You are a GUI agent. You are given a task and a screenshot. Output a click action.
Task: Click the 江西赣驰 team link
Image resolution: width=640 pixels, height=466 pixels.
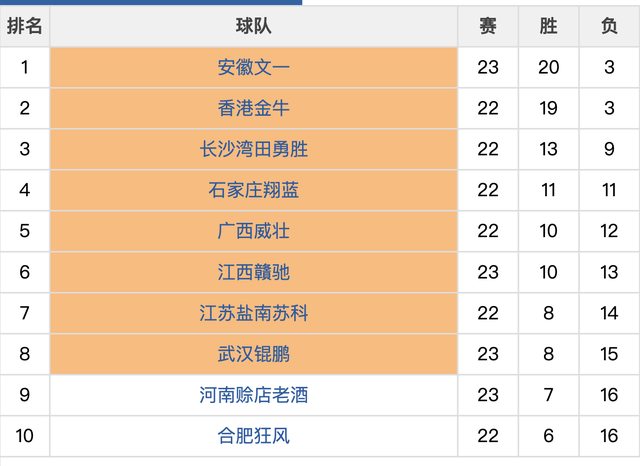[254, 272]
